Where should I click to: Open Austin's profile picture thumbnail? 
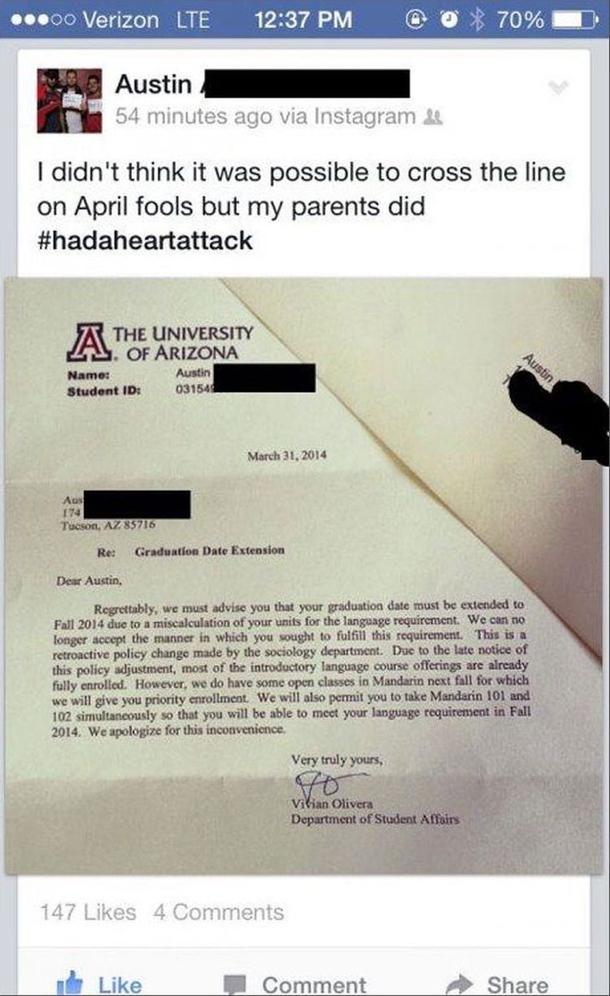tap(69, 100)
